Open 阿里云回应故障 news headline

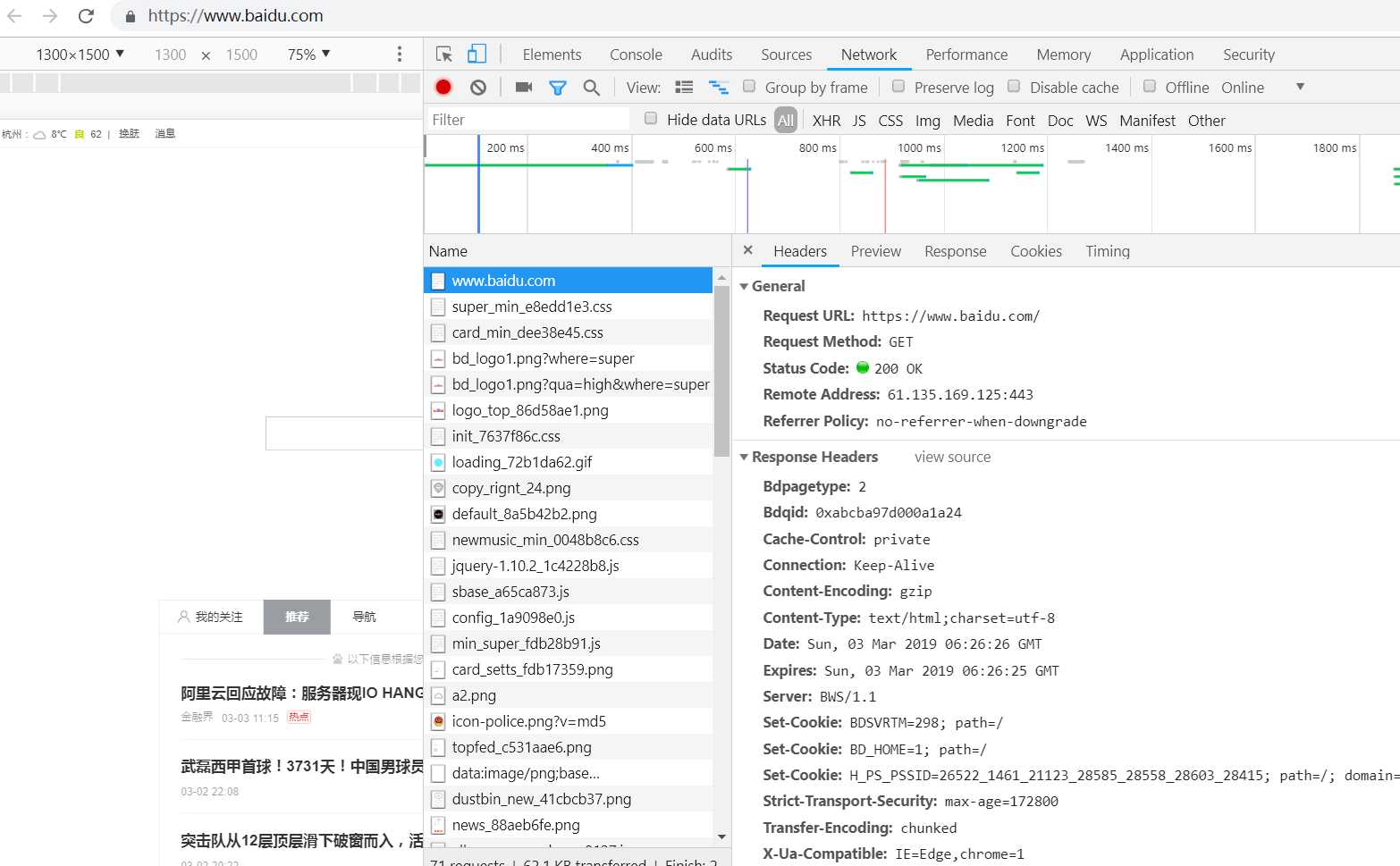[x=302, y=693]
